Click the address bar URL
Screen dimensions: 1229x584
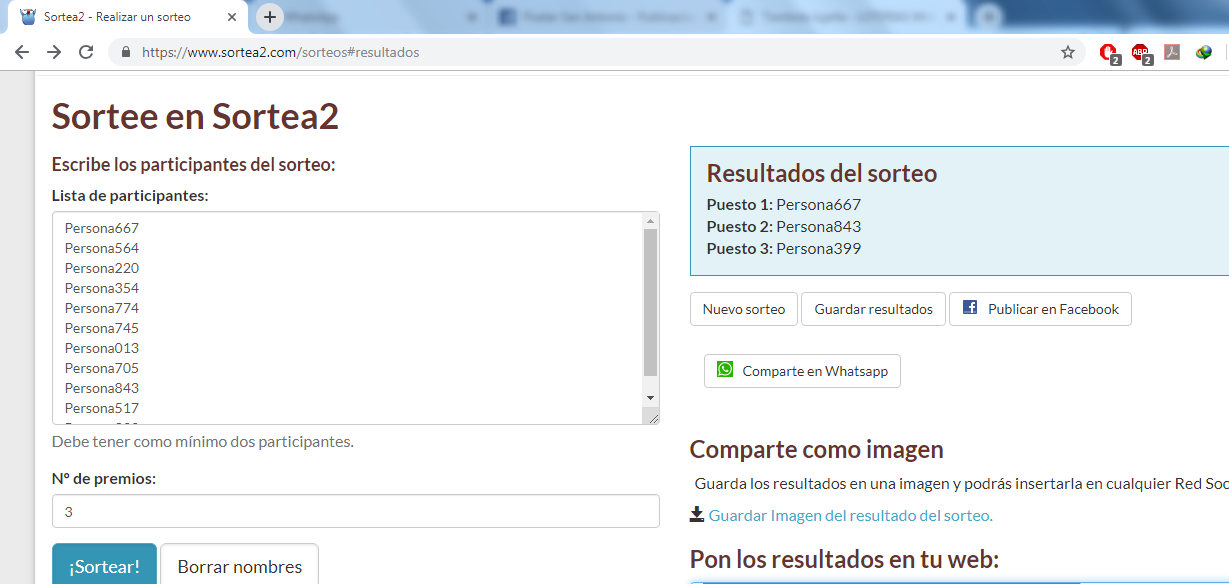[280, 52]
